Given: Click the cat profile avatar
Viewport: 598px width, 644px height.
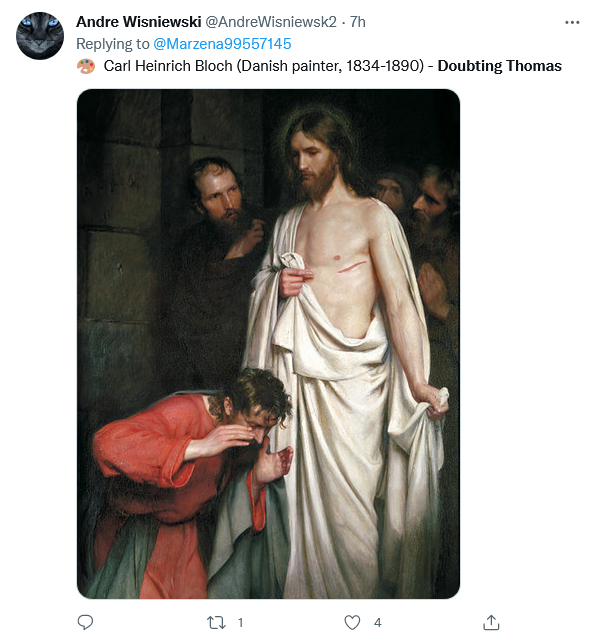Looking at the screenshot, I should click(x=40, y=36).
